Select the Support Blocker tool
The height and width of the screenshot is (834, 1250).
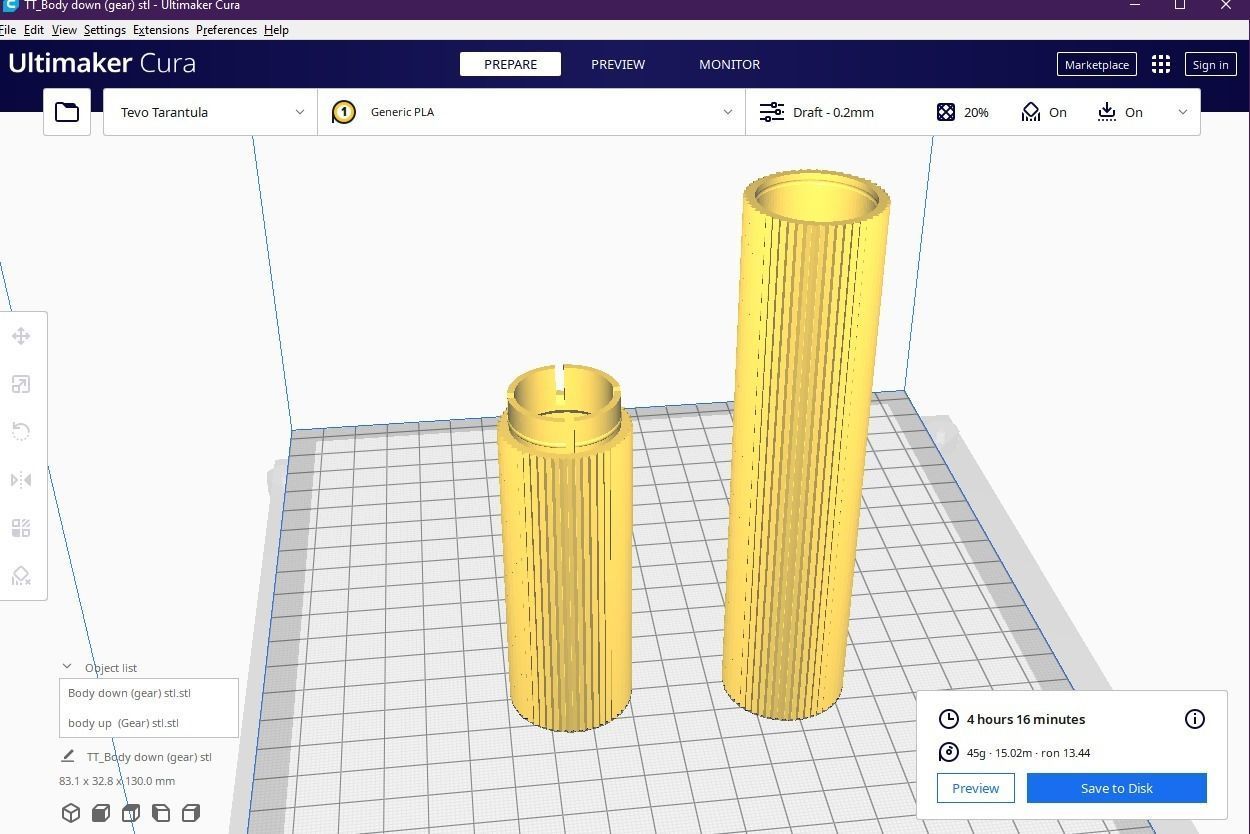tap(21, 576)
